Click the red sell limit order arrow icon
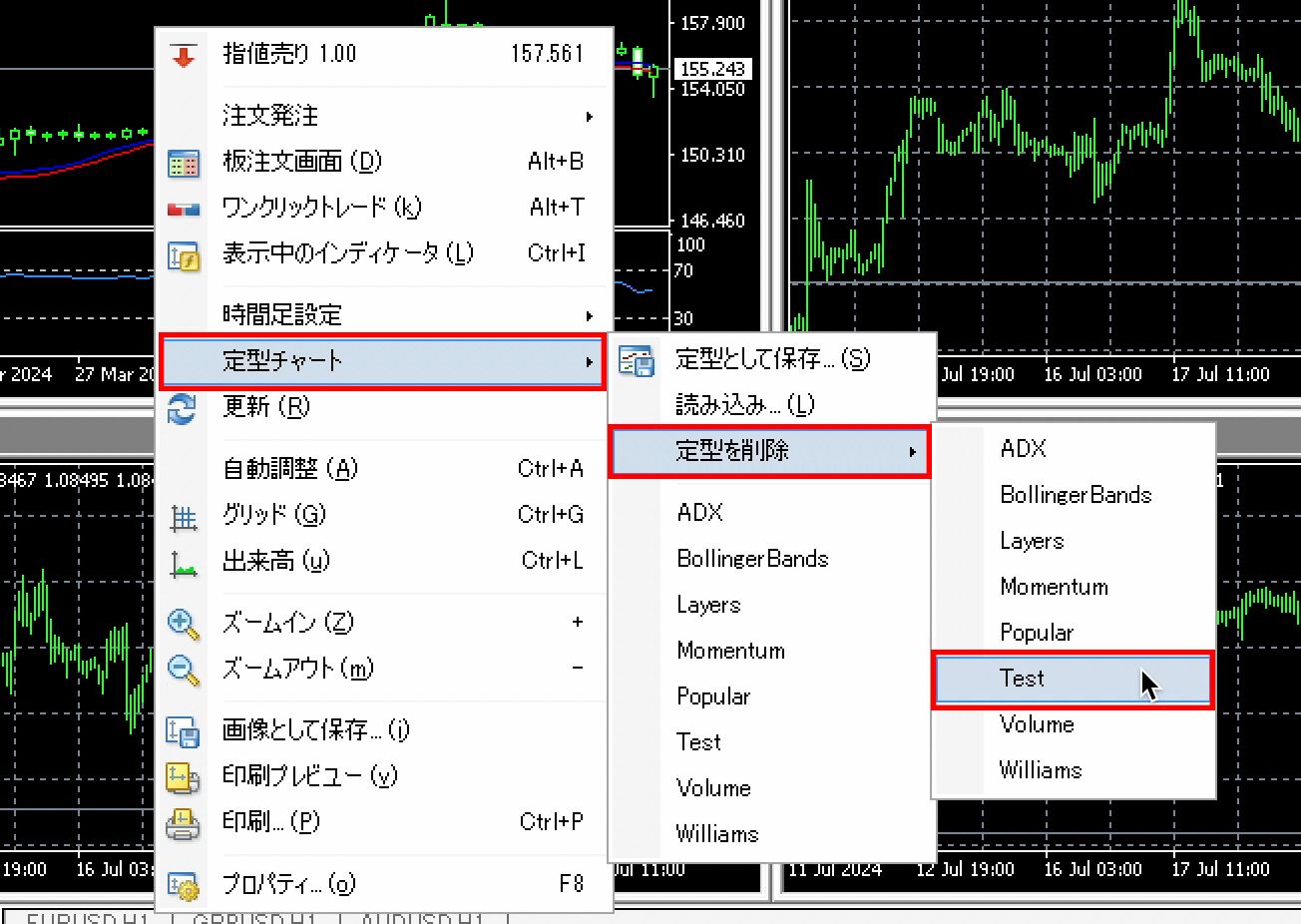The height and width of the screenshot is (924, 1301). [x=184, y=53]
